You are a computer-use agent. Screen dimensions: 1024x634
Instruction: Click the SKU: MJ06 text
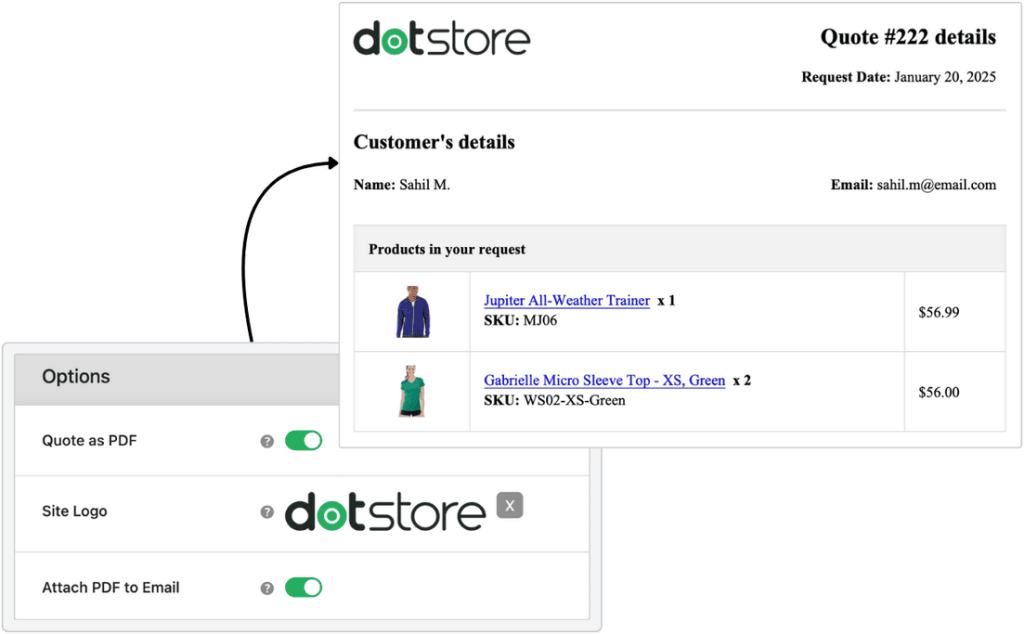[520, 321]
